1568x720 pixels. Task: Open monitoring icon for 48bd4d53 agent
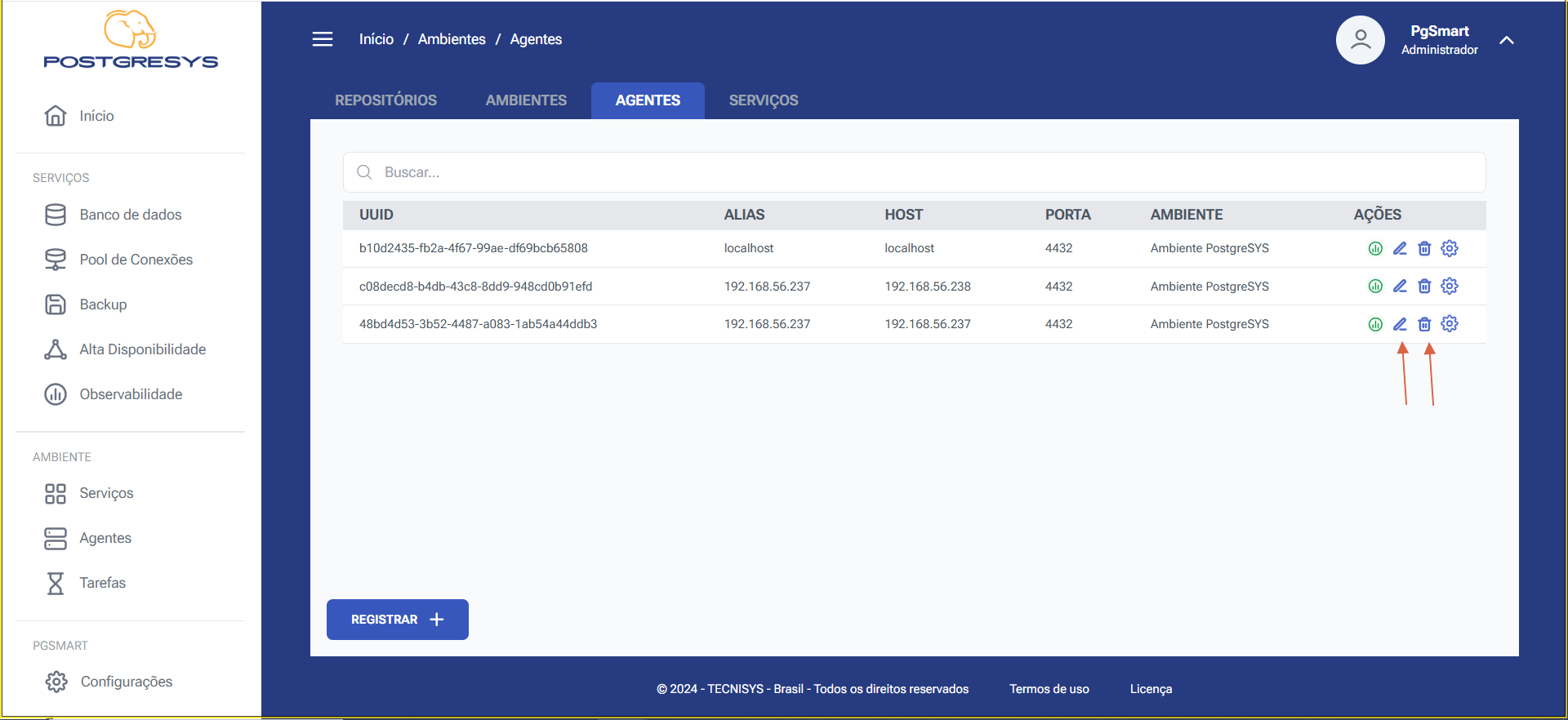click(x=1375, y=324)
